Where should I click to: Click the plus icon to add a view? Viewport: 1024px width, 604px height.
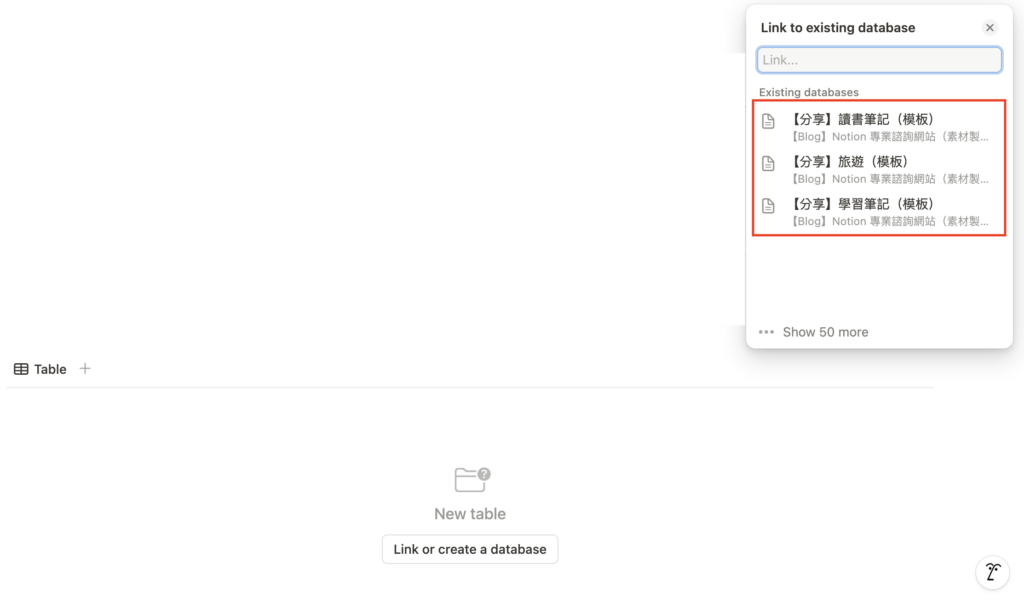[85, 369]
